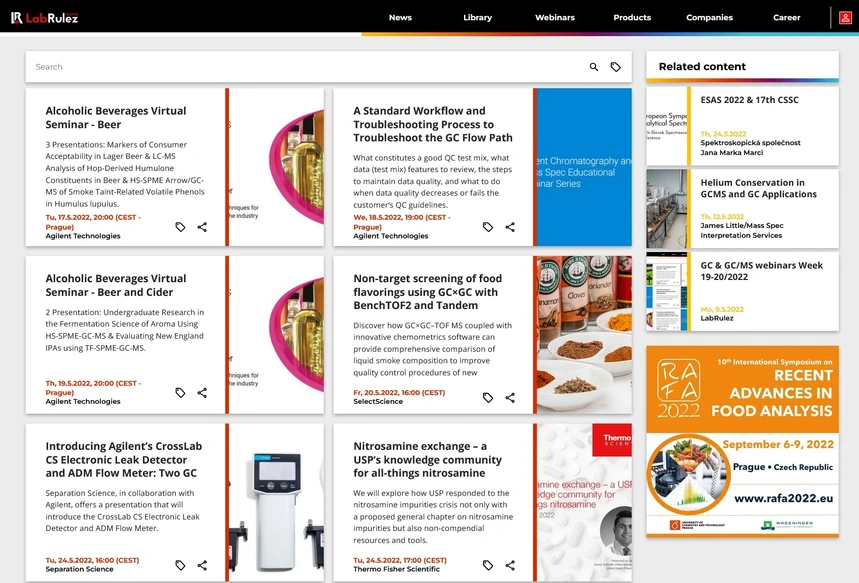Click Thermo Fisher Scientific organizer name
Viewport: 859px width, 583px height.
(396, 569)
